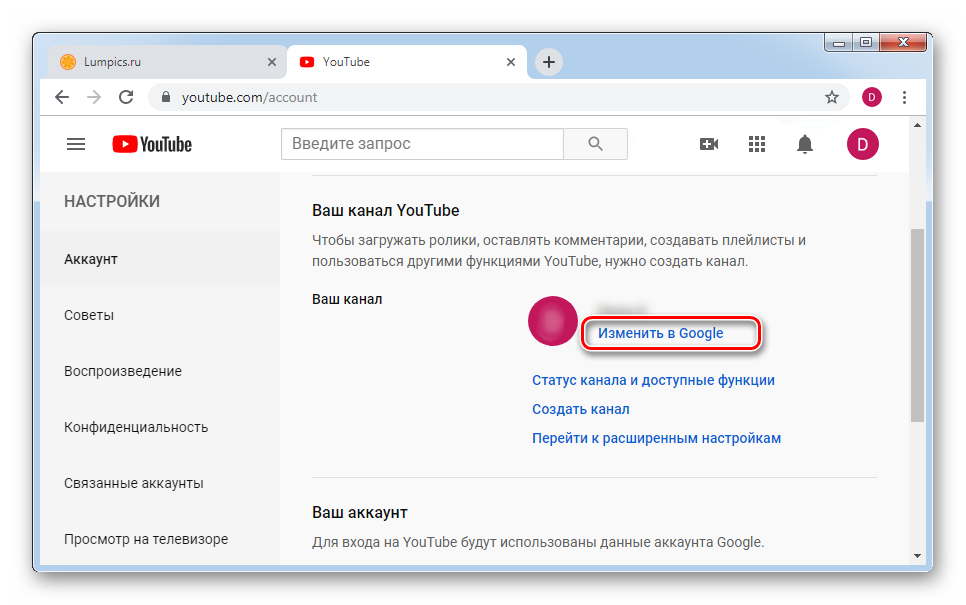Screen dimensions: 966x605
Task: Reload the page
Action: click(x=126, y=97)
